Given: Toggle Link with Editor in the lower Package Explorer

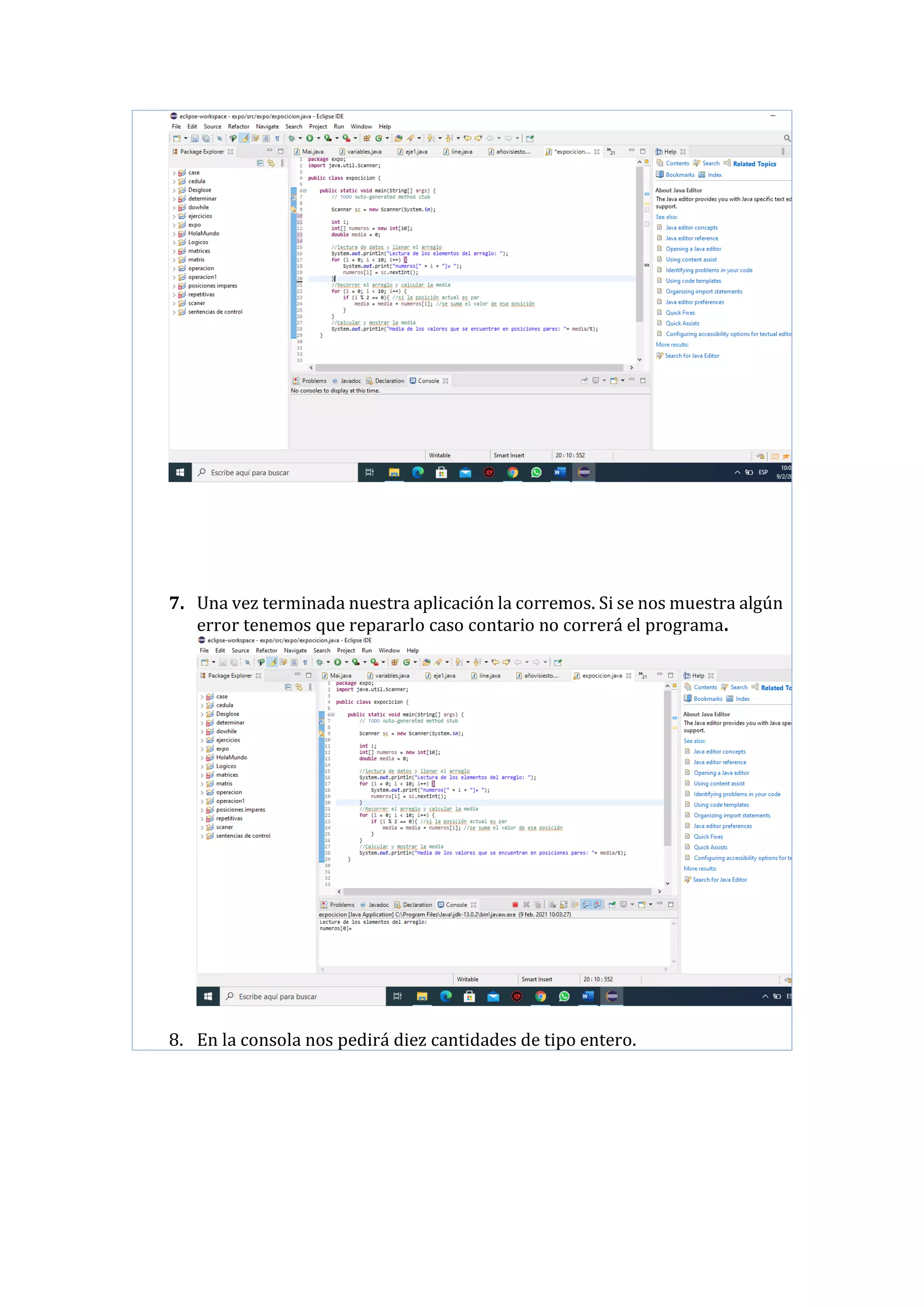Looking at the screenshot, I should (299, 687).
